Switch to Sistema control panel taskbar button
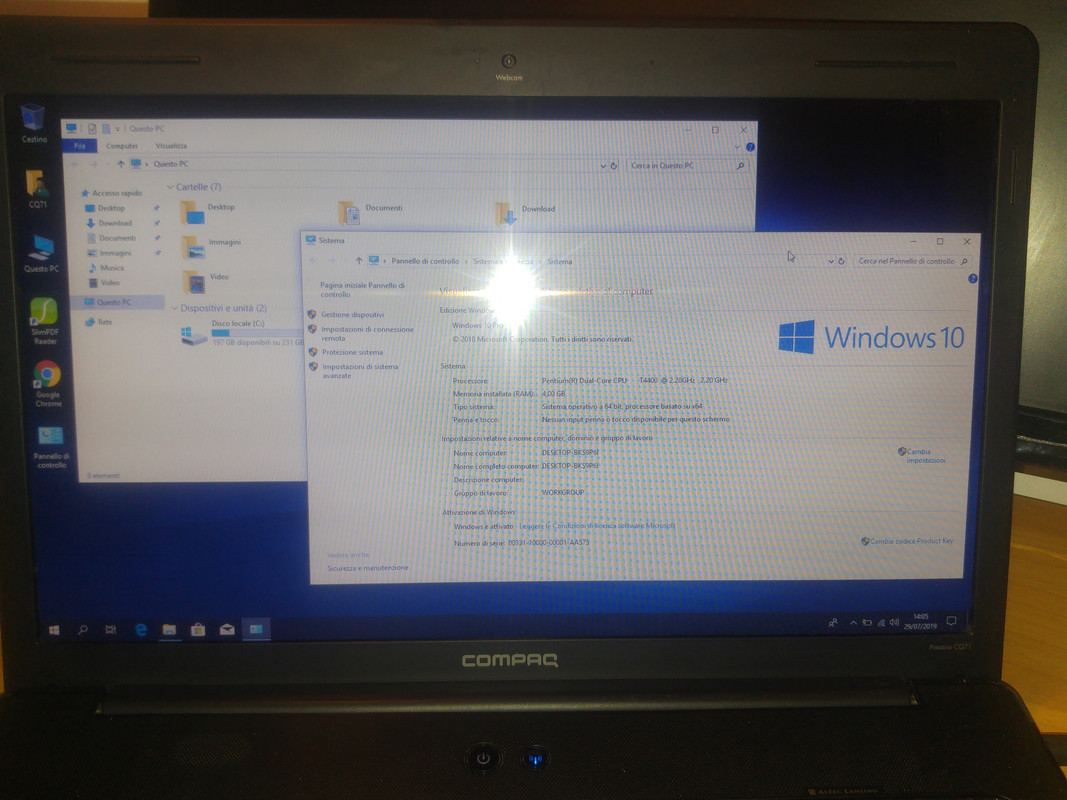 (x=256, y=630)
